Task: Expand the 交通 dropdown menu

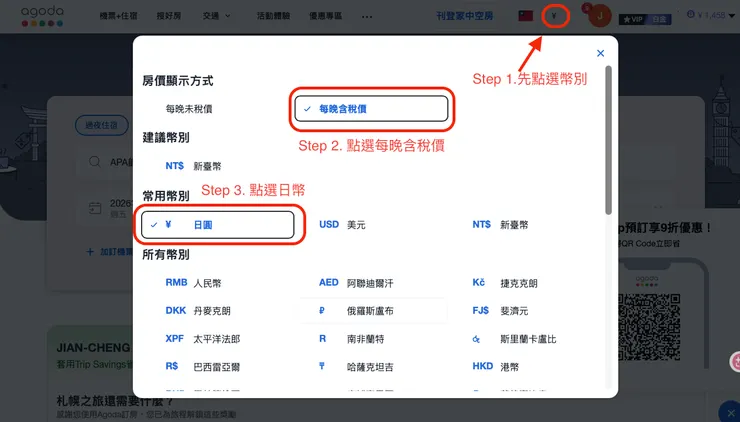Action: click(217, 16)
